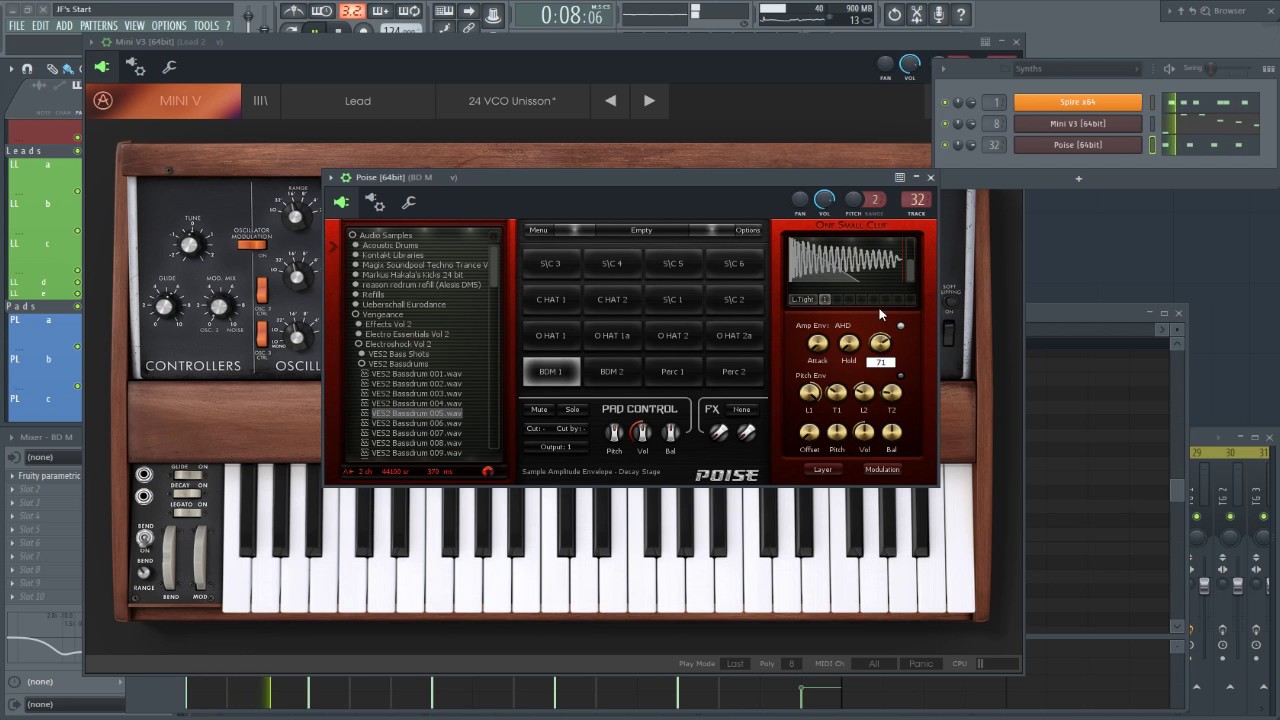This screenshot has height=720, width=1280.
Task: Select the Spire x64 channel button
Action: pyautogui.click(x=1078, y=102)
